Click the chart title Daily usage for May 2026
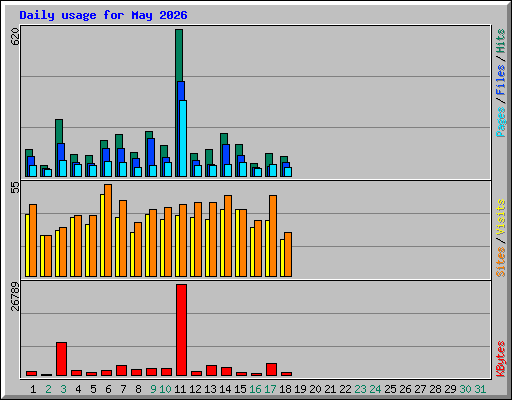 (x=103, y=15)
